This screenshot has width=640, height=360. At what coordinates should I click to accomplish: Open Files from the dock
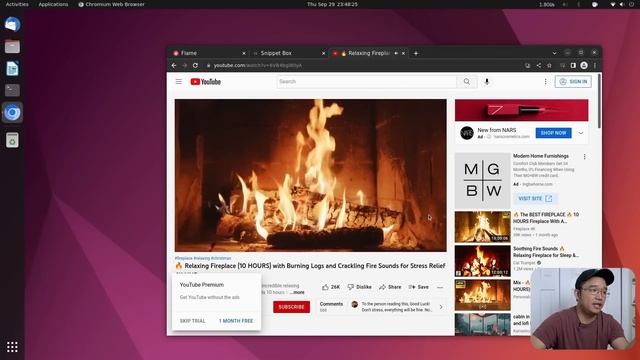[12, 47]
